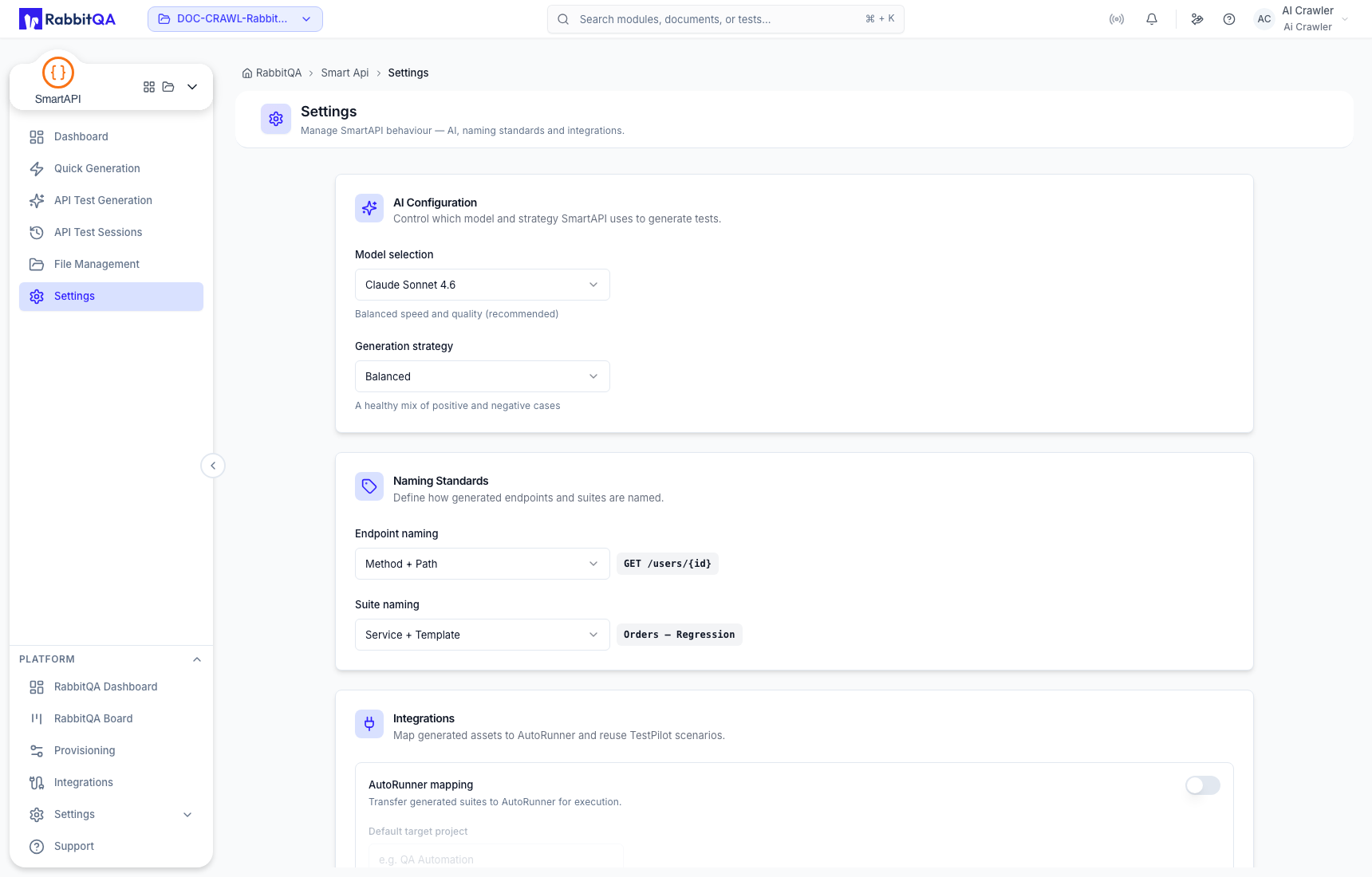
Task: Click the Provisioning sliders icon
Action: pyautogui.click(x=37, y=751)
